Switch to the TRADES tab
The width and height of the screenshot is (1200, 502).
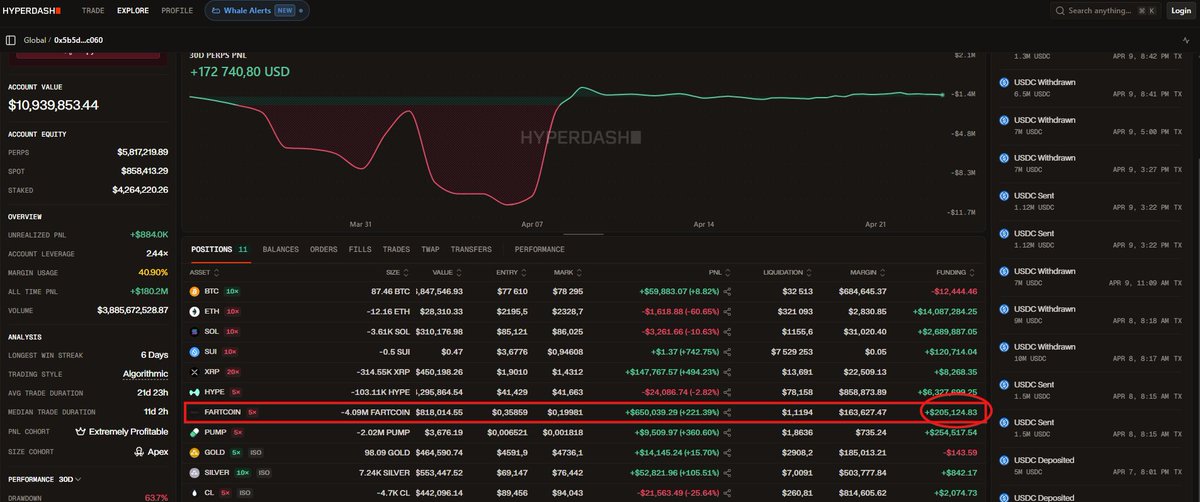click(396, 249)
